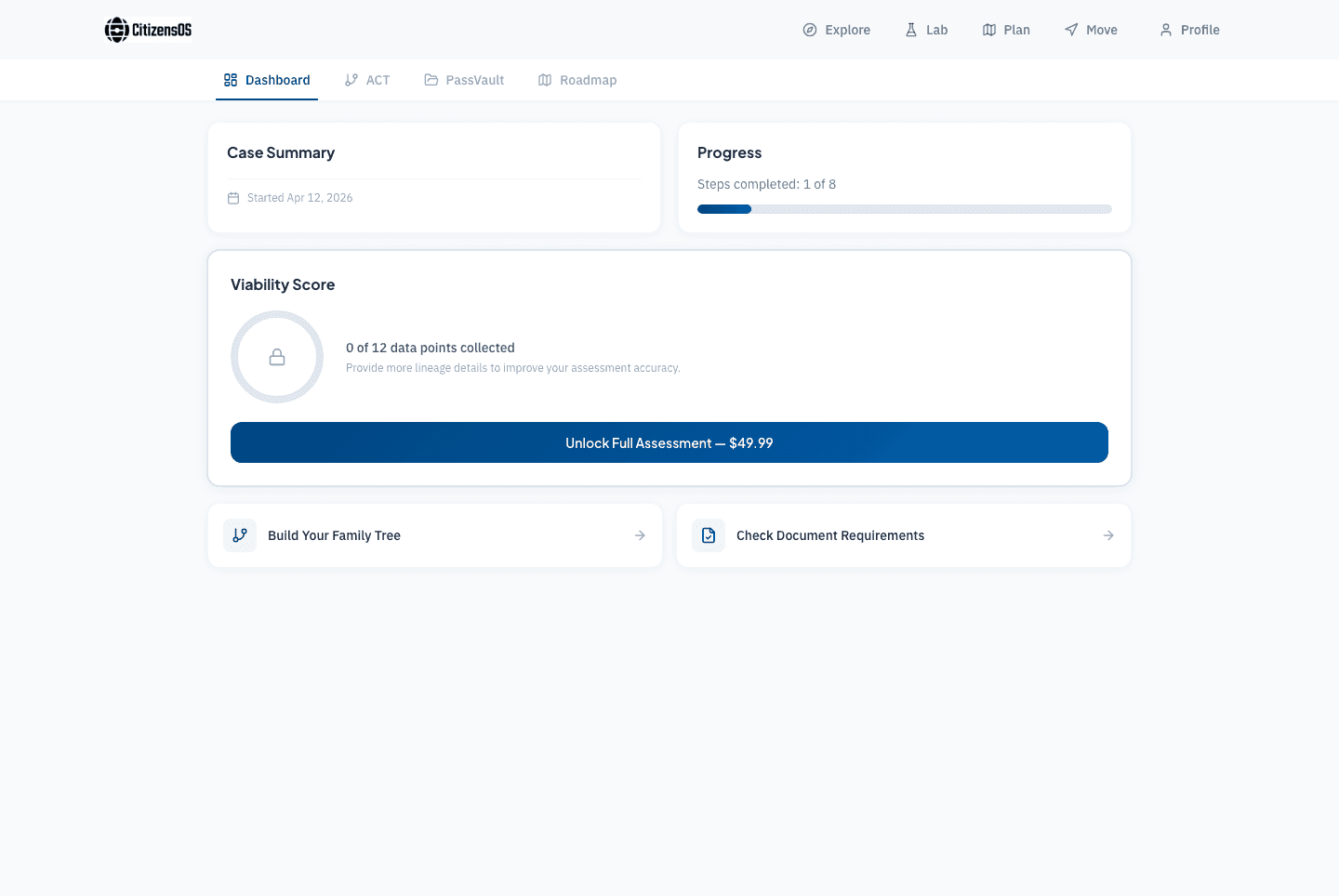
Task: Click Unlock Full Assessment — $49.99 button
Action: 669,442
